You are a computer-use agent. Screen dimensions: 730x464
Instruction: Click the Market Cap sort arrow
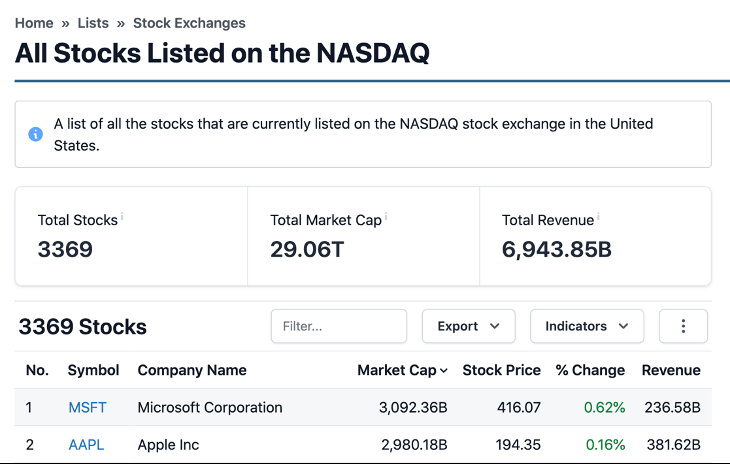click(444, 370)
